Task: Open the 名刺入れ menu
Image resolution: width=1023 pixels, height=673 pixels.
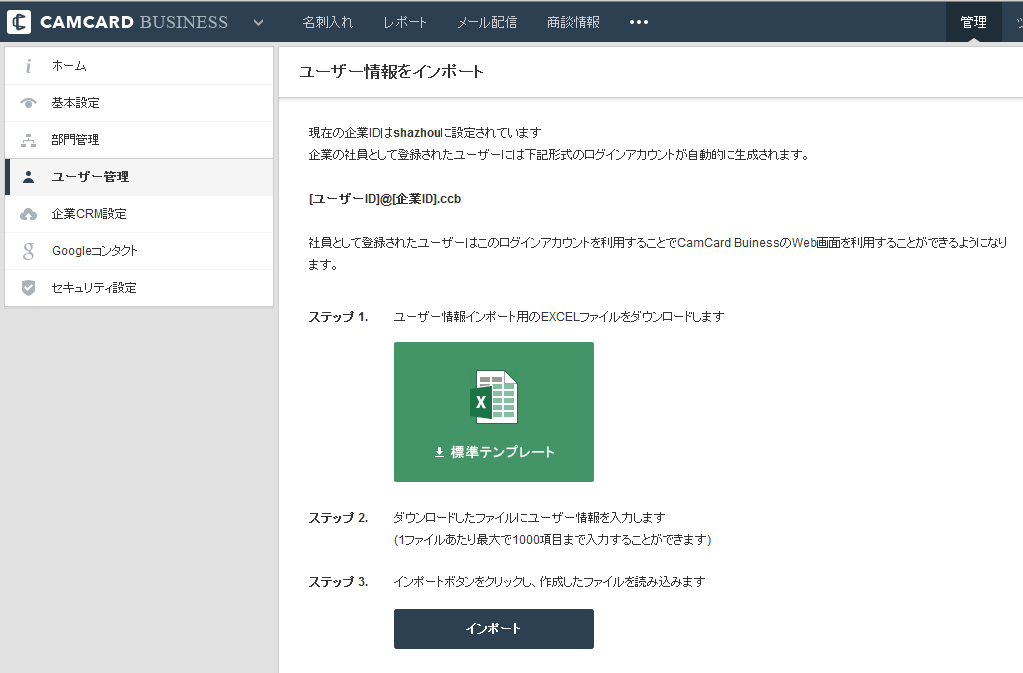Action: (x=328, y=22)
